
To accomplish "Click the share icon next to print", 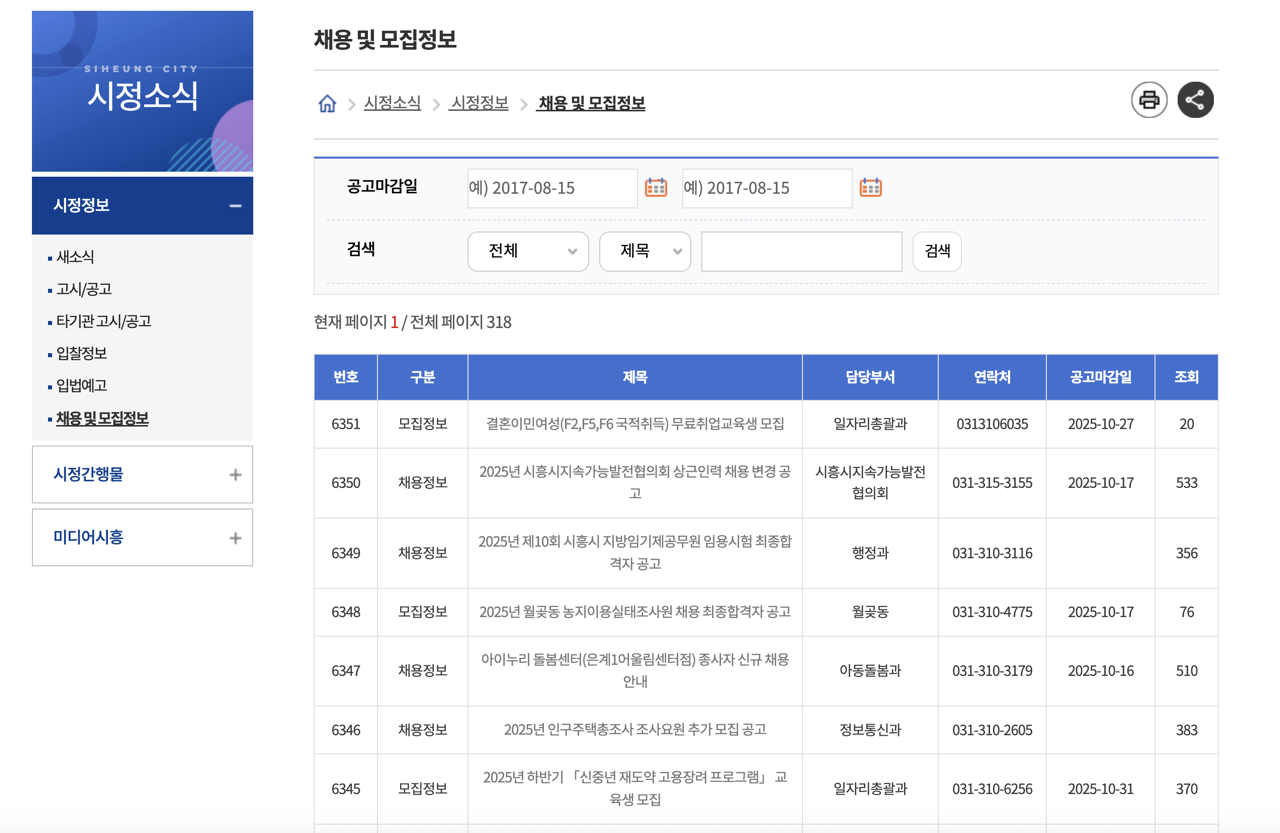I will (1195, 99).
